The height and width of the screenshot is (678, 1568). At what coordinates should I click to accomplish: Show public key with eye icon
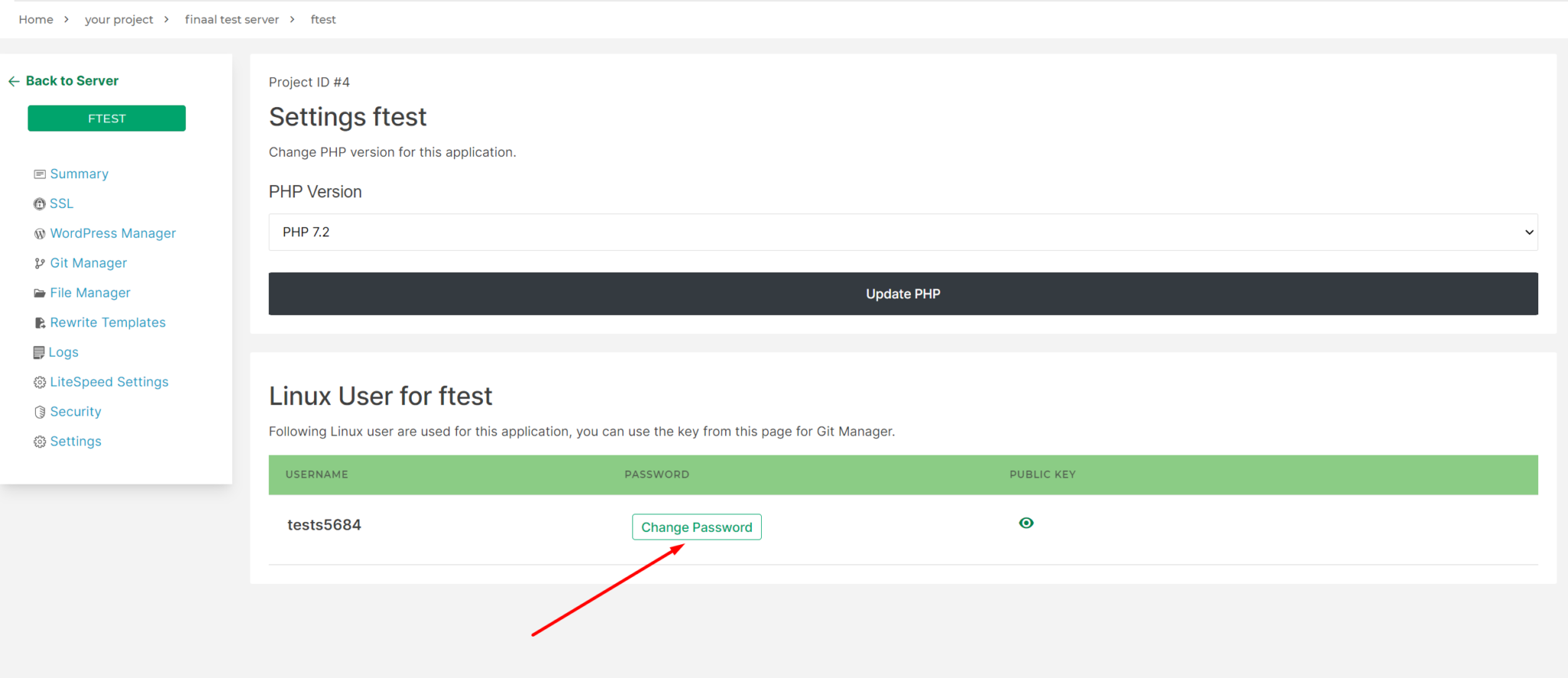click(x=1026, y=523)
